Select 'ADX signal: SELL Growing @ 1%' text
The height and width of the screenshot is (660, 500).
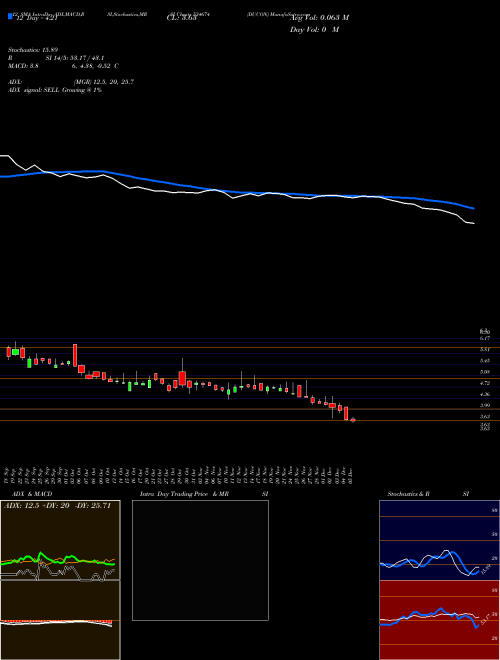click(x=55, y=90)
